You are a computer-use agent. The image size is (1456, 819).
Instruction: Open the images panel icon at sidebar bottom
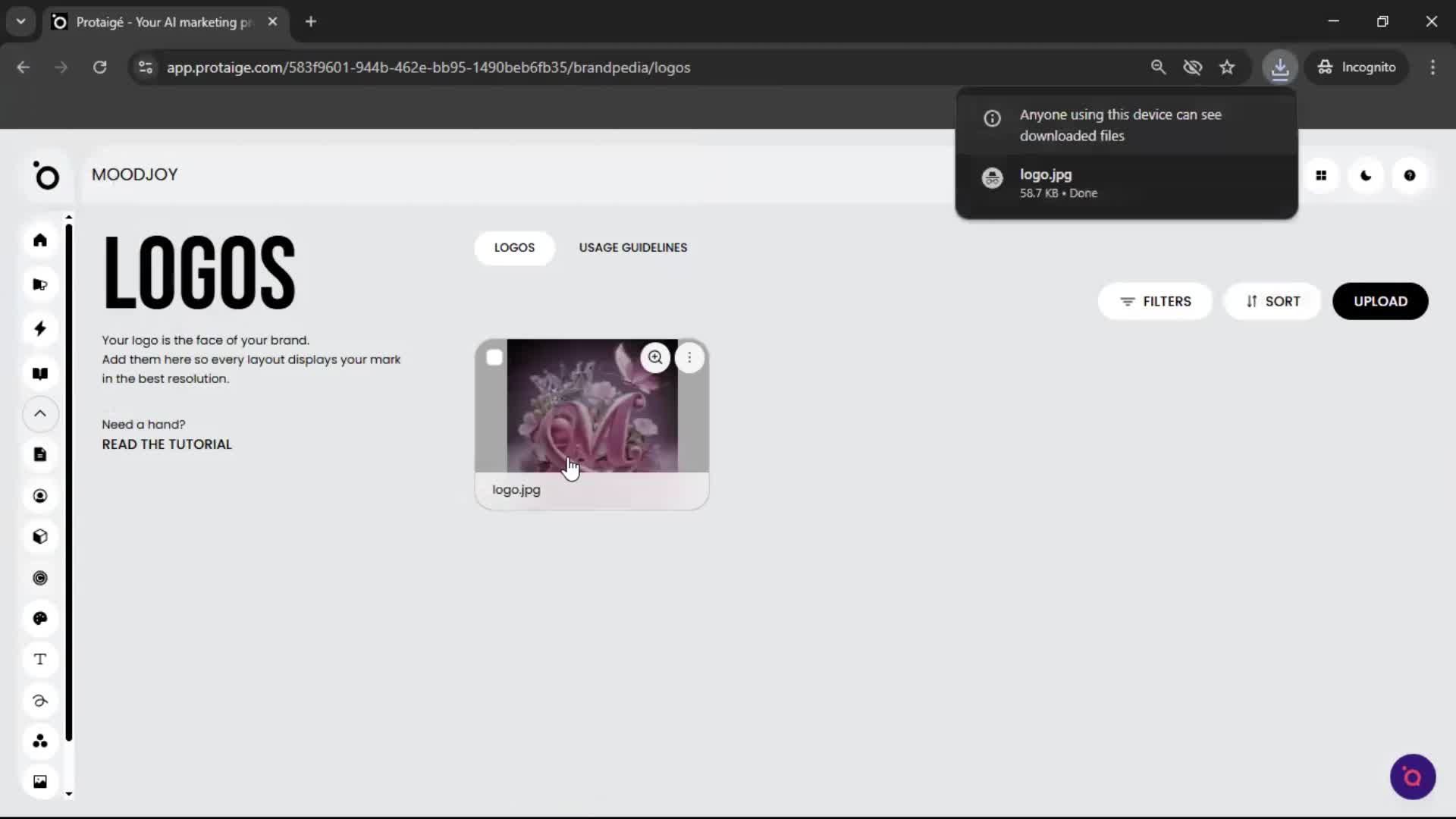tap(40, 781)
